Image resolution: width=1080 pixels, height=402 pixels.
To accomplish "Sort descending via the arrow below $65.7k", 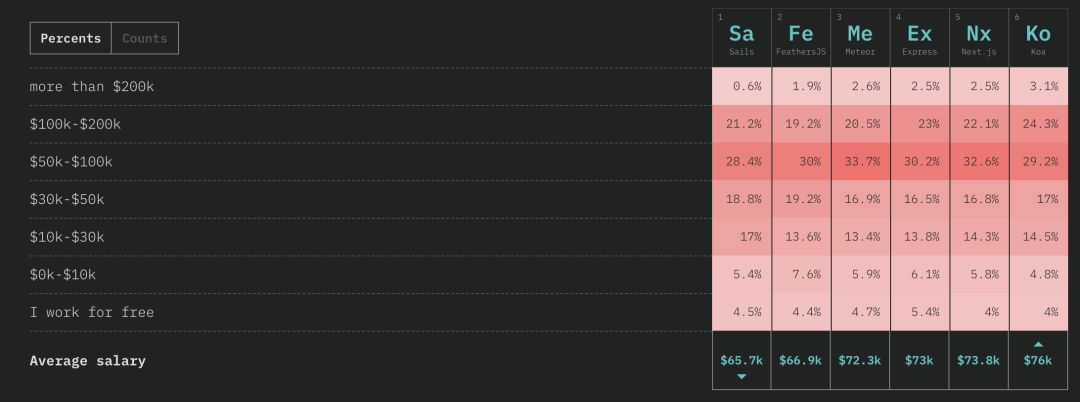I will (742, 377).
